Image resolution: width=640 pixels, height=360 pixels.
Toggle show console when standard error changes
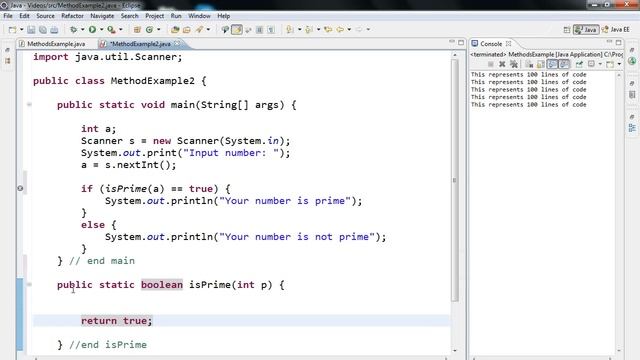point(564,64)
